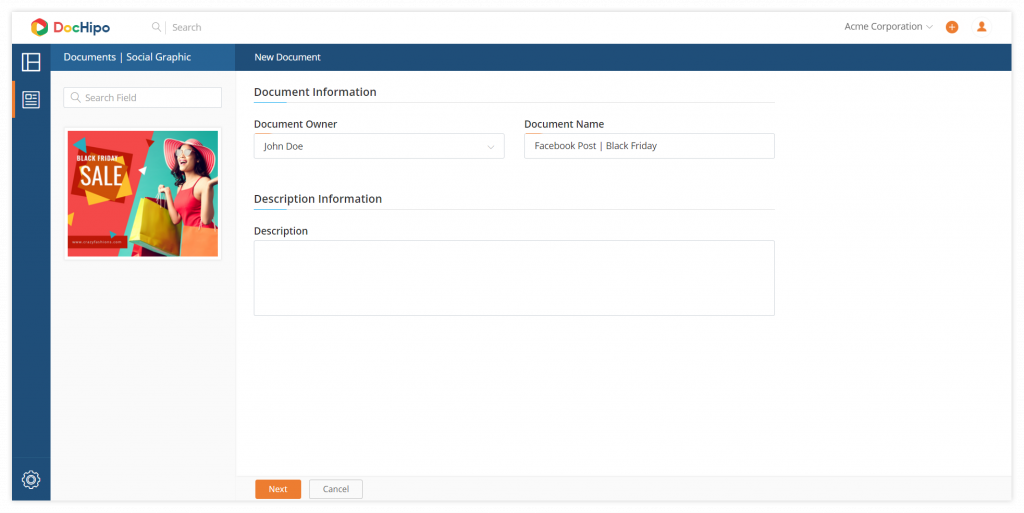
Task: Click the magnifier icon in Search Field
Action: coord(76,97)
